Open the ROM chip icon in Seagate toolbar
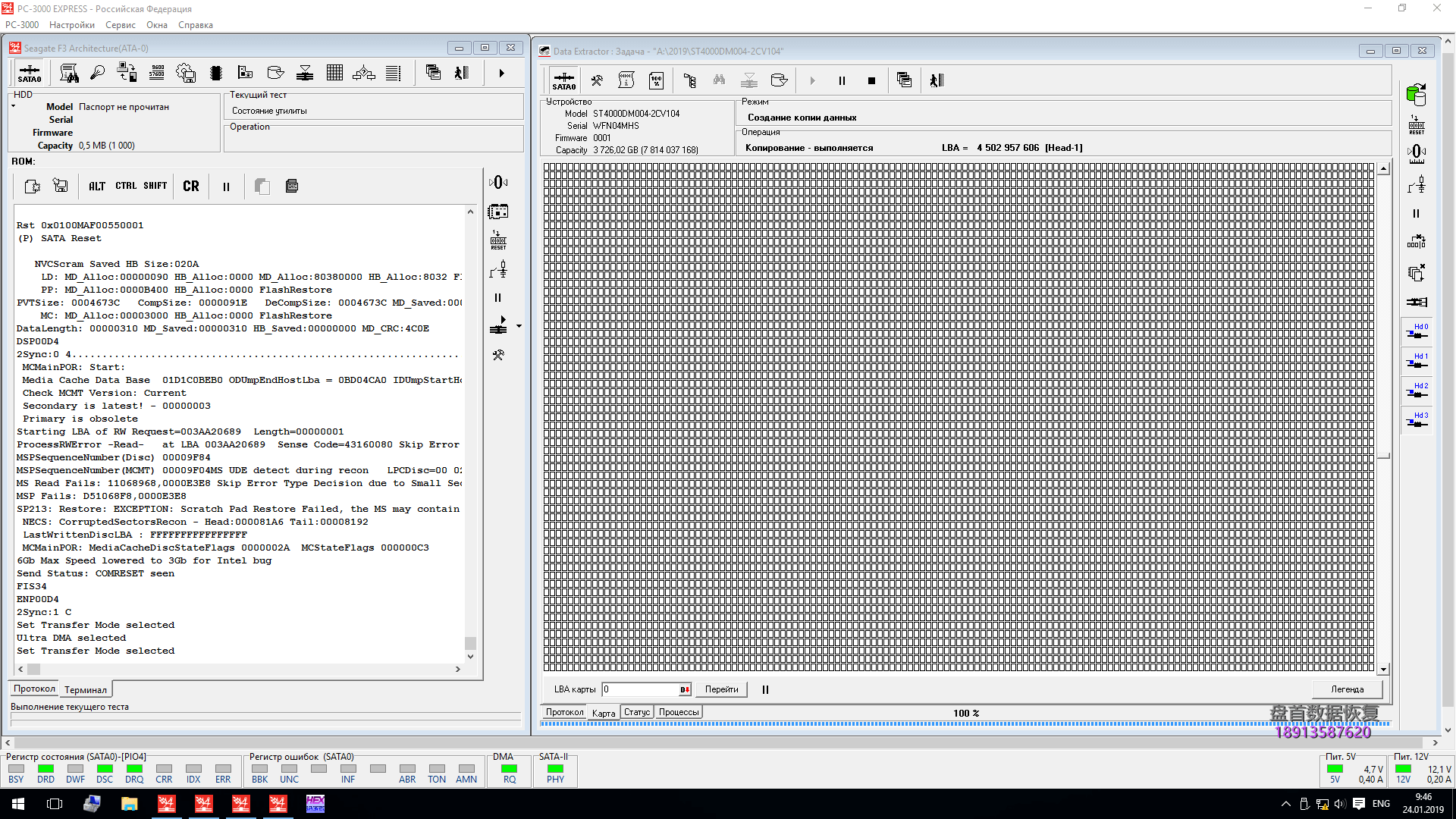Viewport: 1456px width, 819px height. [x=216, y=73]
